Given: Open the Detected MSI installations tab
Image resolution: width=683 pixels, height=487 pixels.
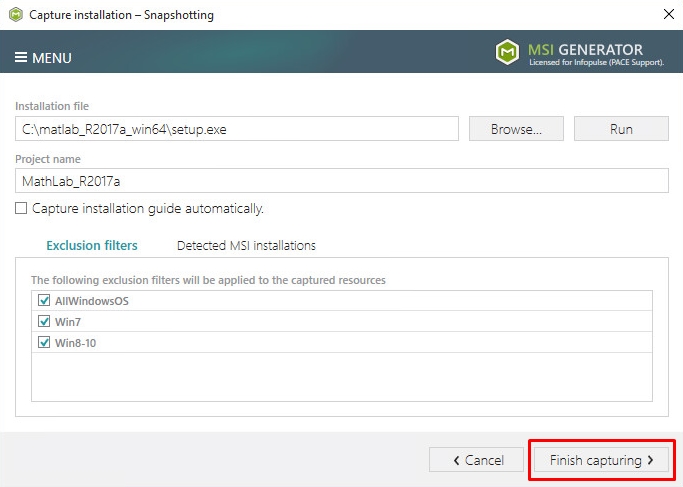Looking at the screenshot, I should [246, 245].
